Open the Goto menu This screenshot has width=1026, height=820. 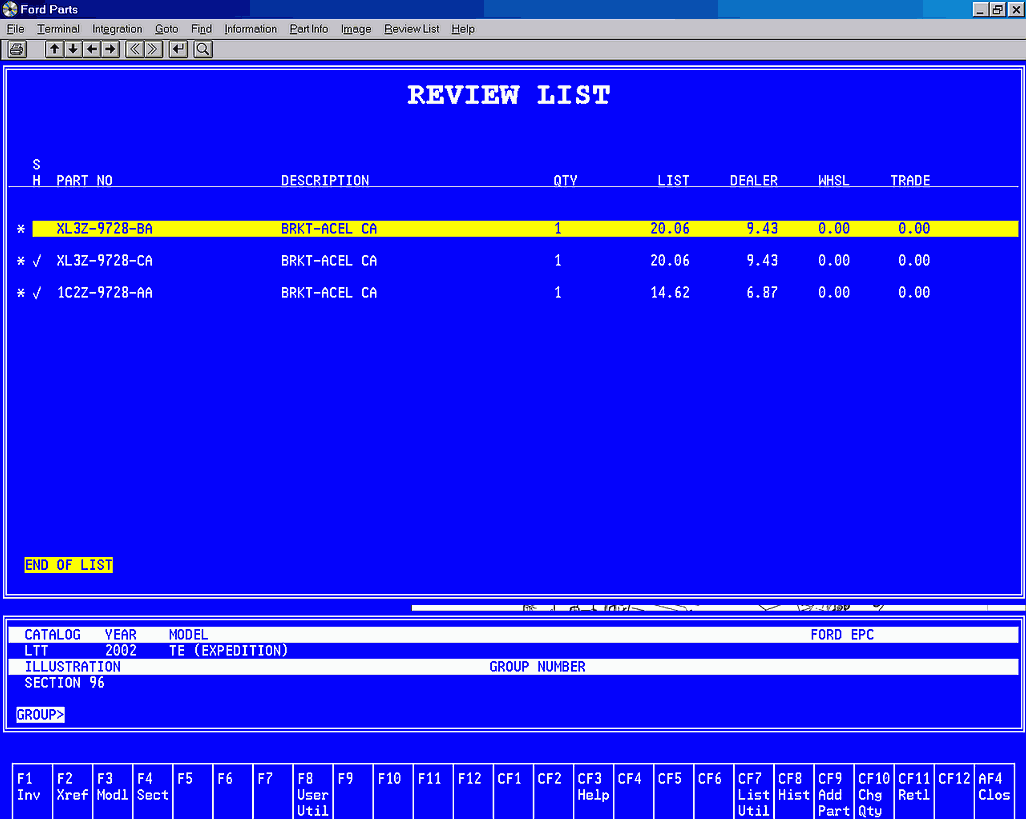(x=166, y=29)
